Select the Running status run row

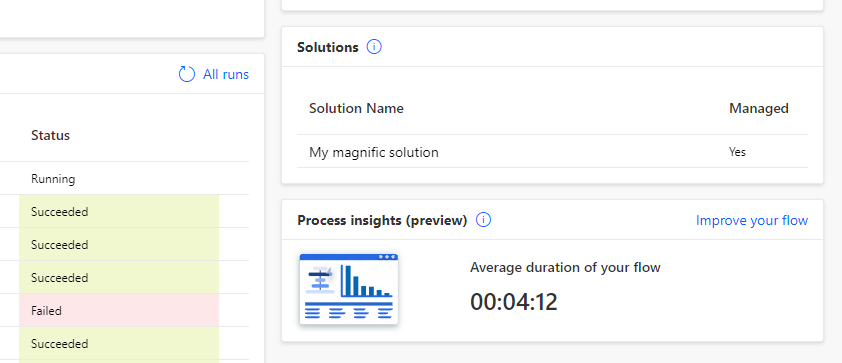(x=125, y=179)
